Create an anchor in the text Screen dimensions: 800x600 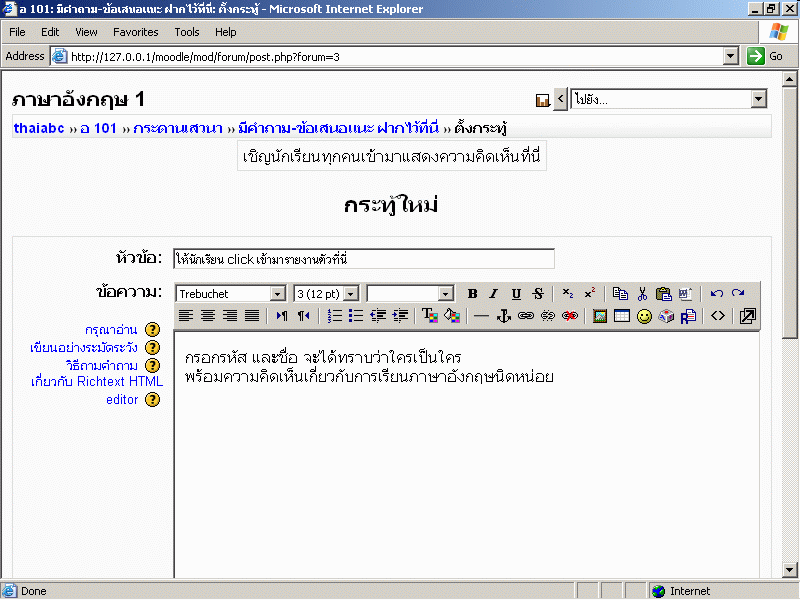(504, 316)
